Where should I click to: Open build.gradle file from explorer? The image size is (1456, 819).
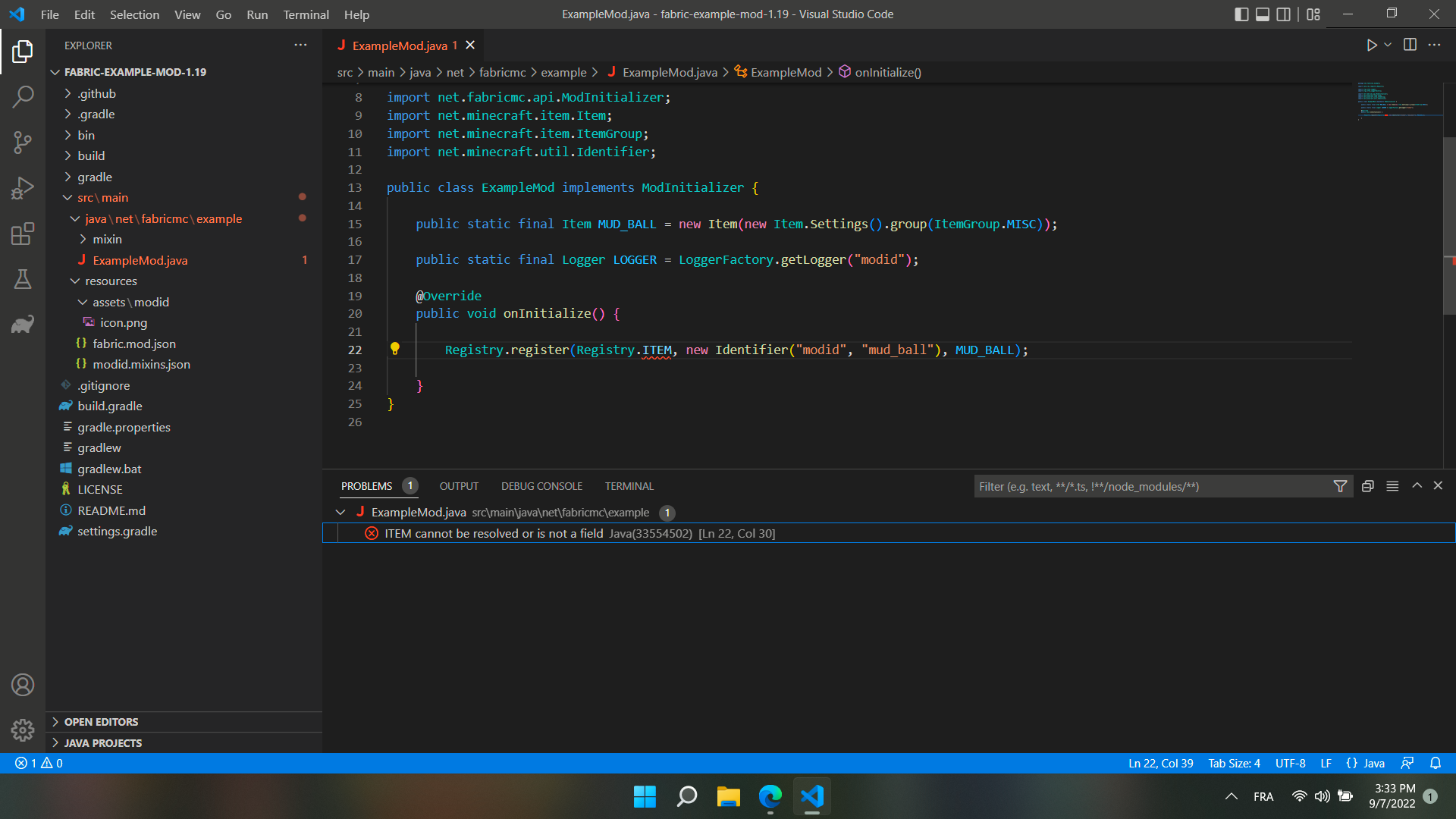pos(109,406)
